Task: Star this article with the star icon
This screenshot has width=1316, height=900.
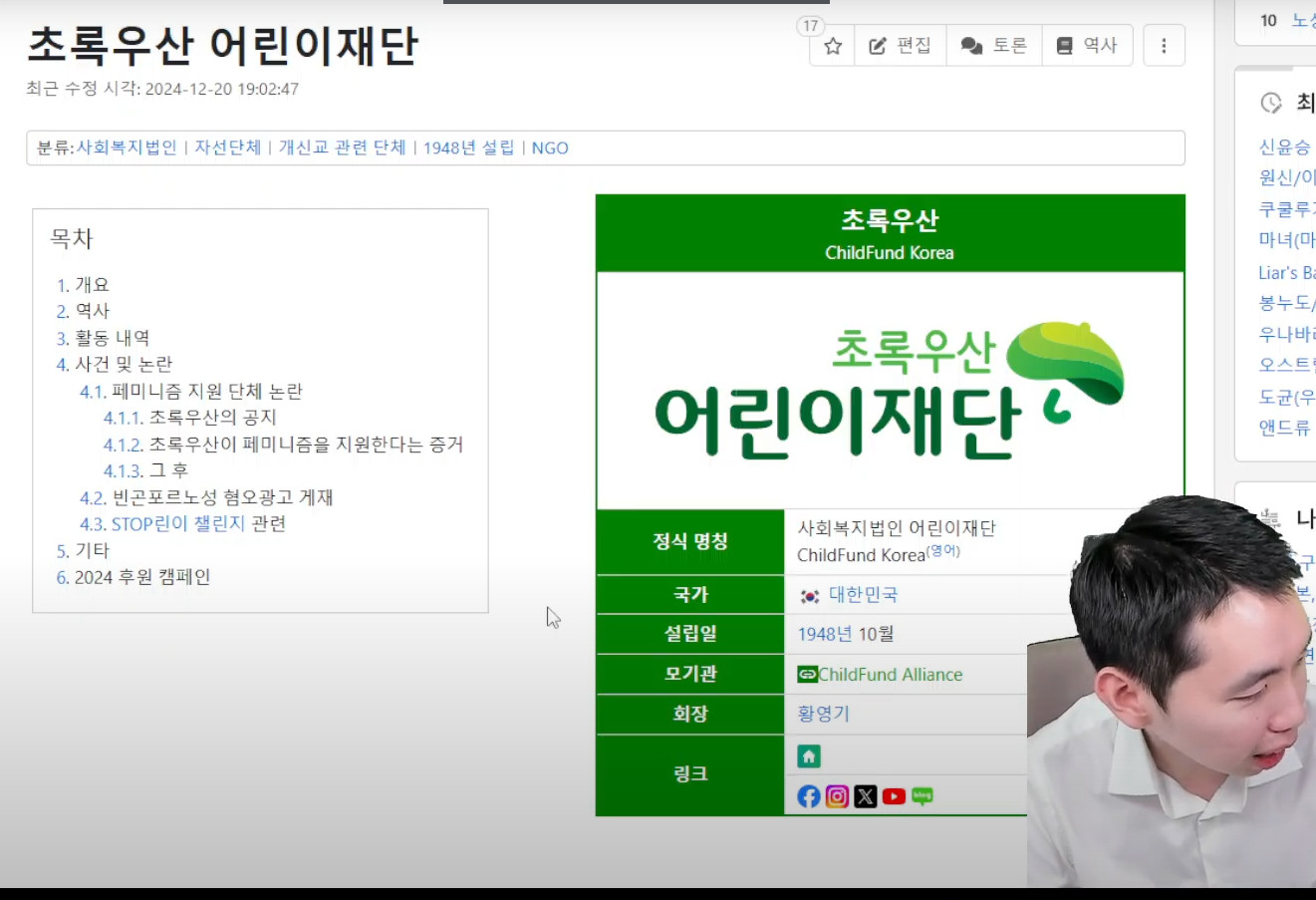Action: 833,46
